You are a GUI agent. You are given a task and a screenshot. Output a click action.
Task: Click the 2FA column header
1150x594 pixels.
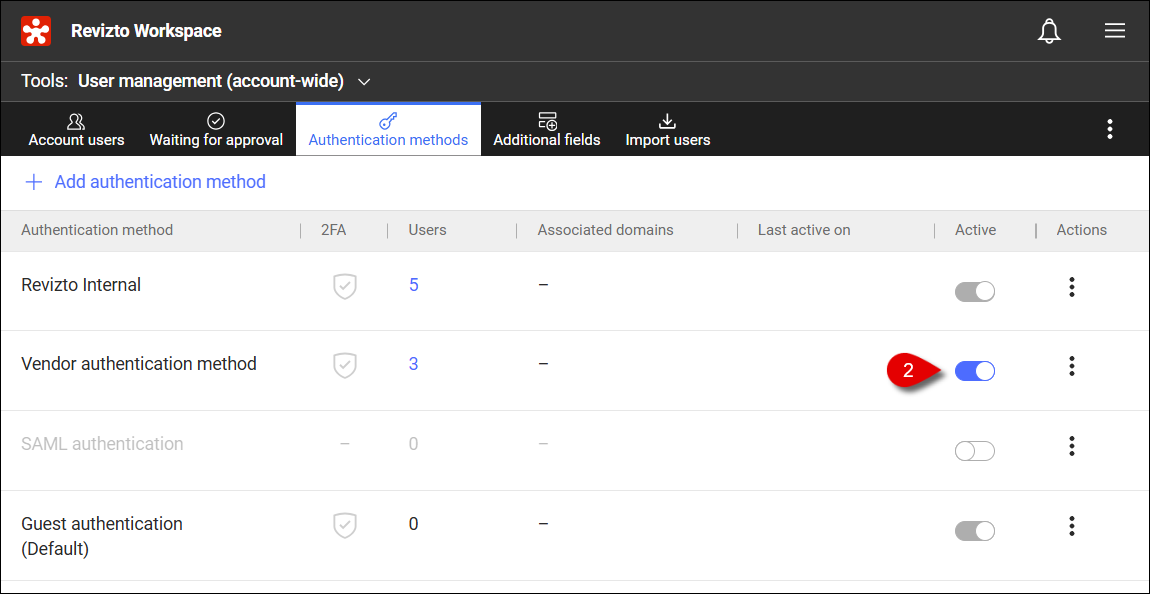334,230
